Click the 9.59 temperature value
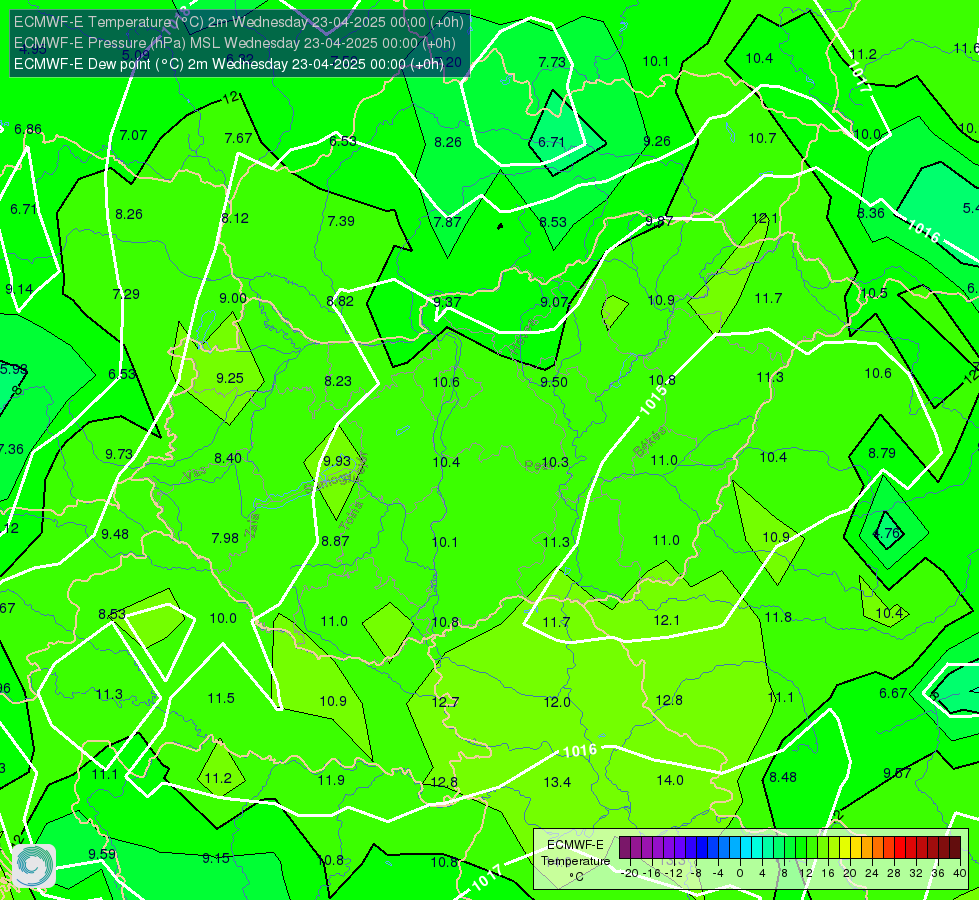Viewport: 979px width, 900px height. [x=102, y=854]
